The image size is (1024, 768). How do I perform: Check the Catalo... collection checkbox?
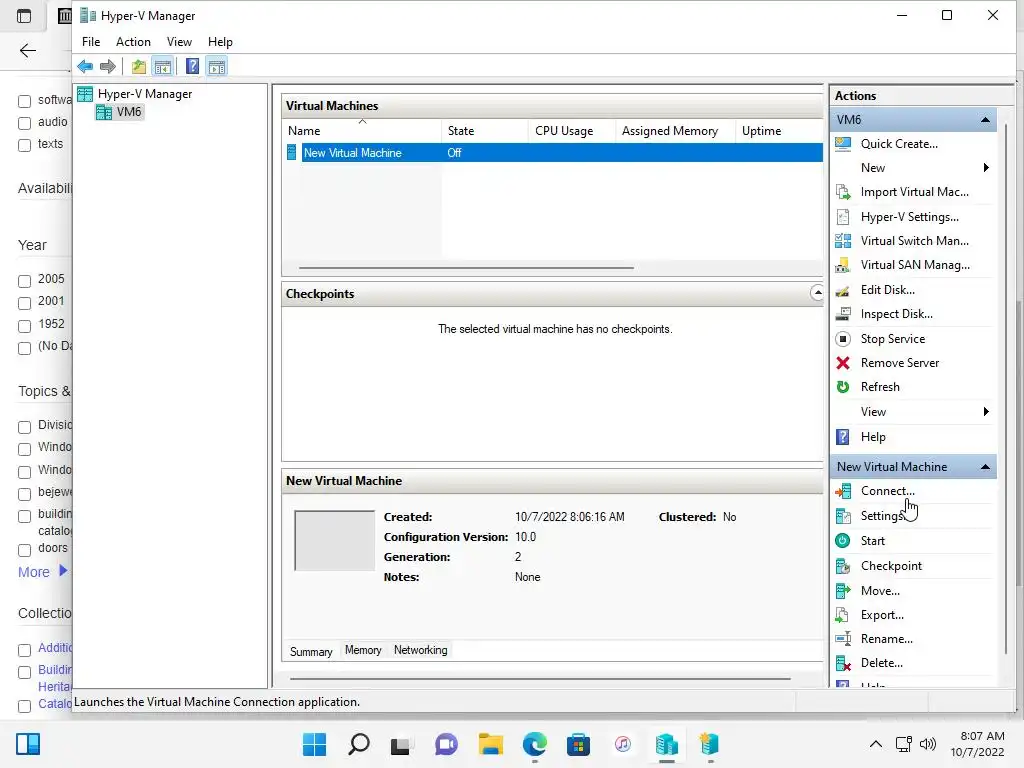click(24, 706)
